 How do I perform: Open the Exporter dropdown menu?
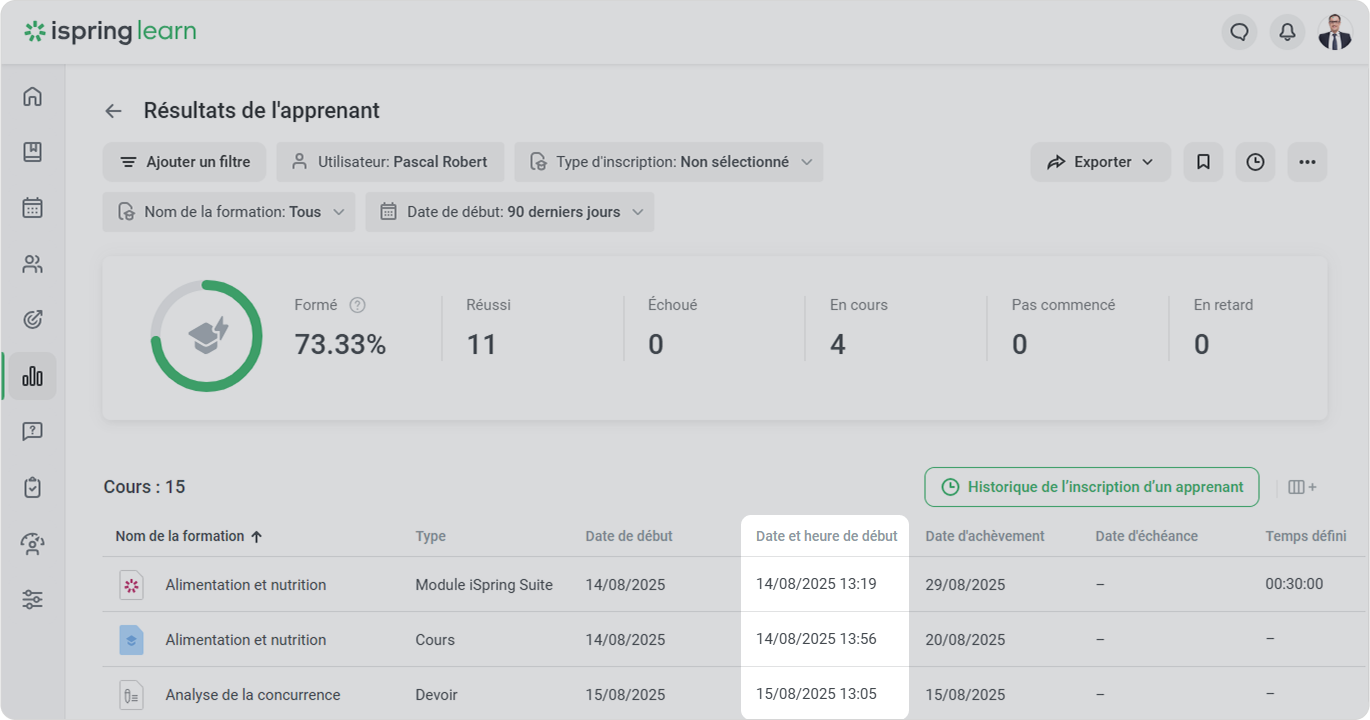(x=1100, y=162)
